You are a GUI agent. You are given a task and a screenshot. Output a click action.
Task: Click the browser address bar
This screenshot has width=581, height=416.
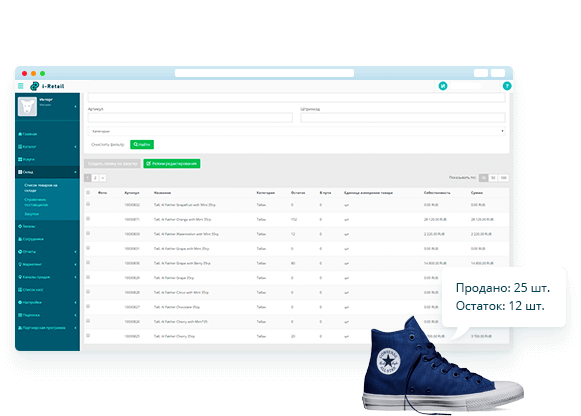pyautogui.click(x=264, y=73)
